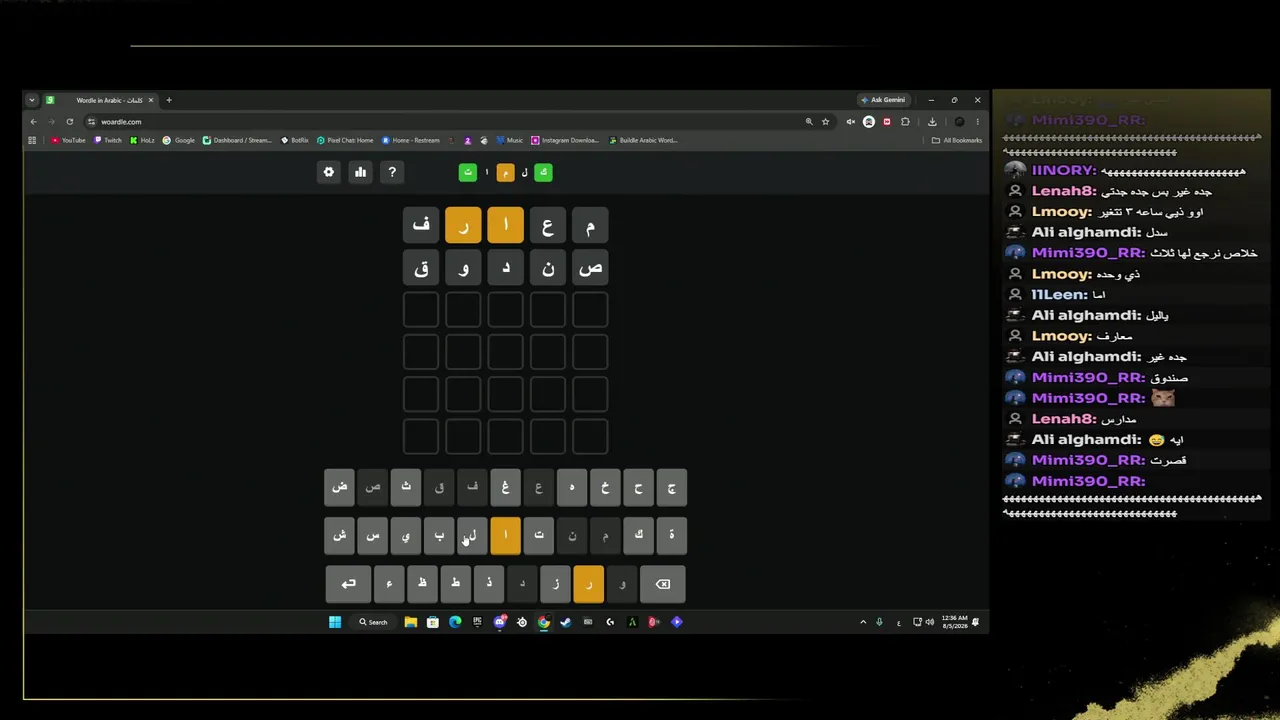Image resolution: width=1280 pixels, height=720 pixels.
Task: Tap the orange ر key
Action: (x=589, y=584)
